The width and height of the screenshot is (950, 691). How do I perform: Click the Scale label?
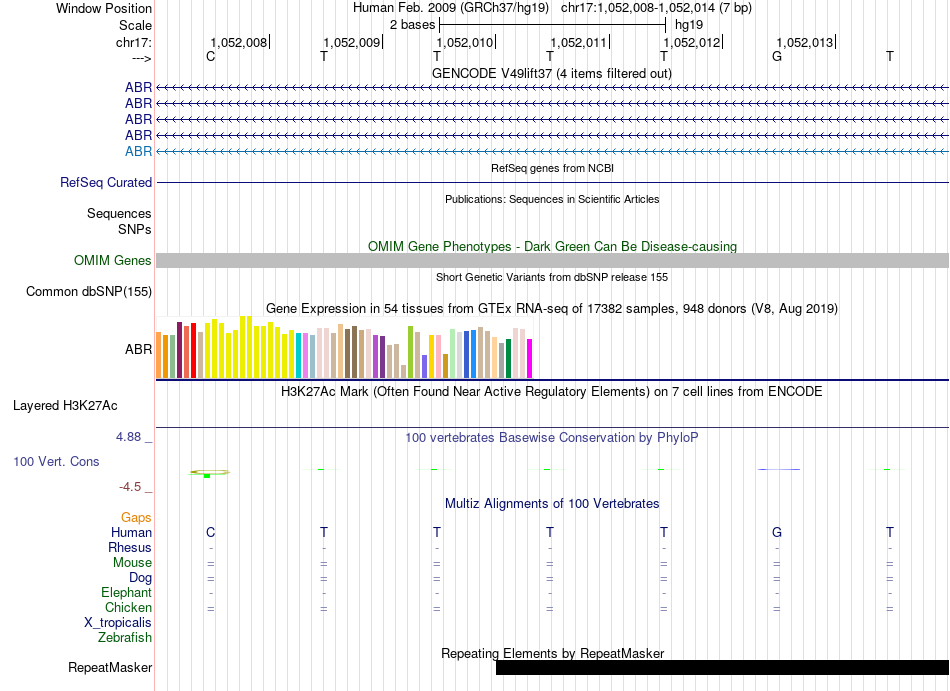[135, 25]
